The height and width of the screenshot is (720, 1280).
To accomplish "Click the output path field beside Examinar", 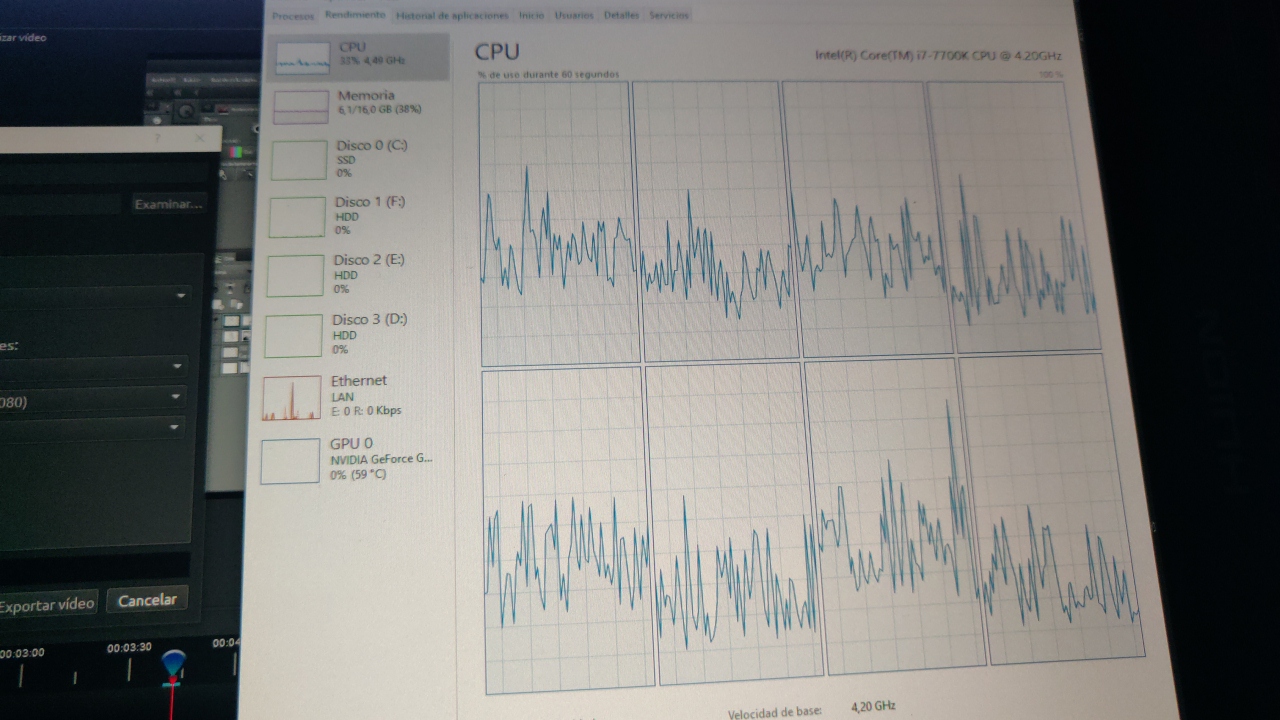I will coord(61,204).
